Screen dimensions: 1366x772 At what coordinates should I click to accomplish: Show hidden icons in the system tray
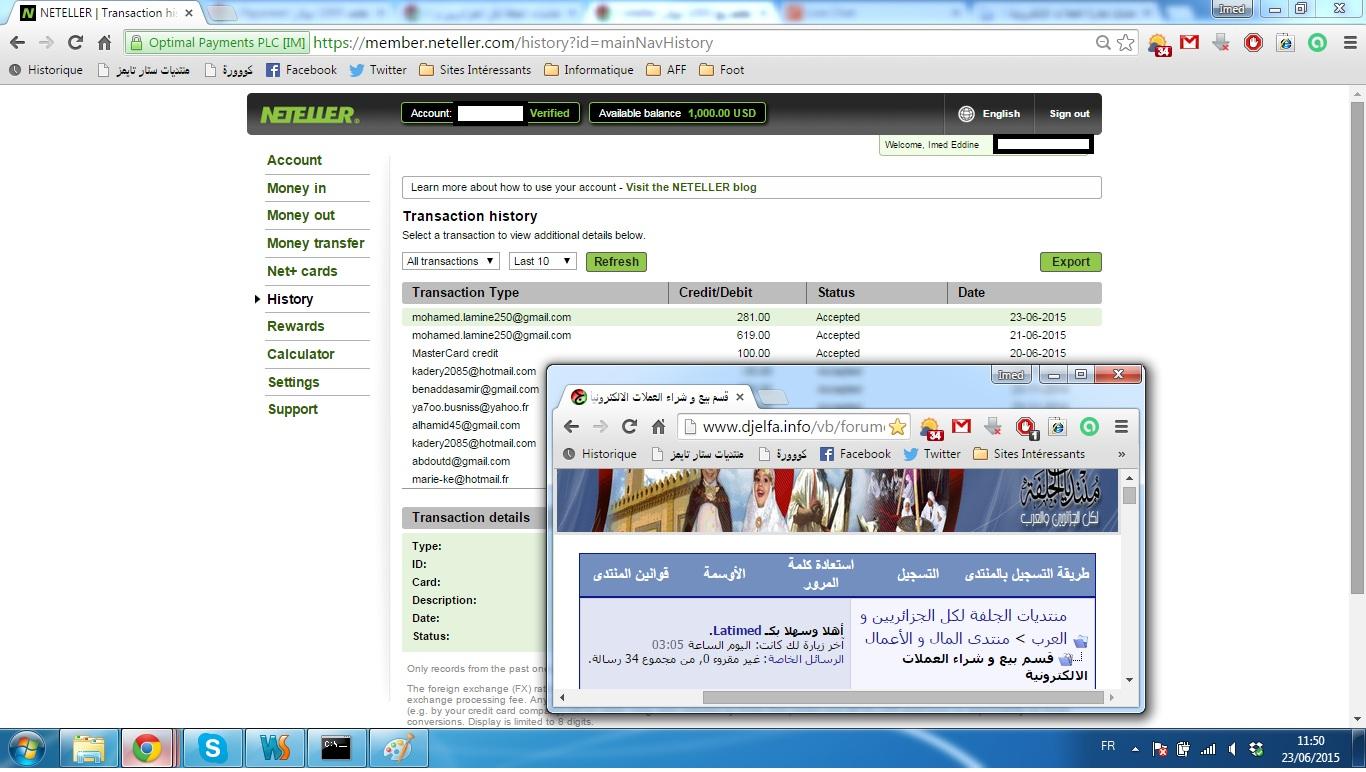point(1134,748)
